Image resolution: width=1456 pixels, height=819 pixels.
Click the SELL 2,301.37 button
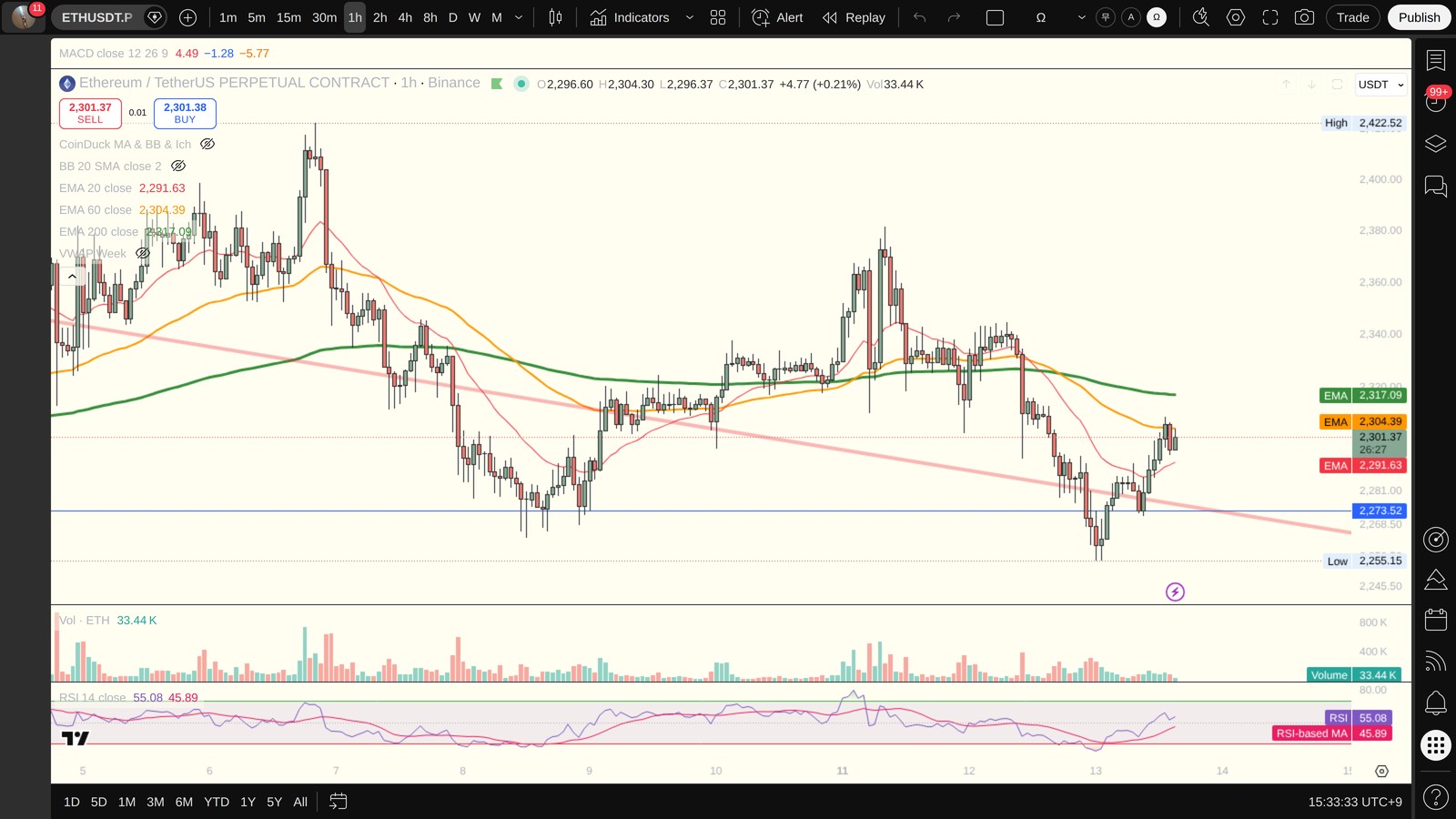[90, 113]
